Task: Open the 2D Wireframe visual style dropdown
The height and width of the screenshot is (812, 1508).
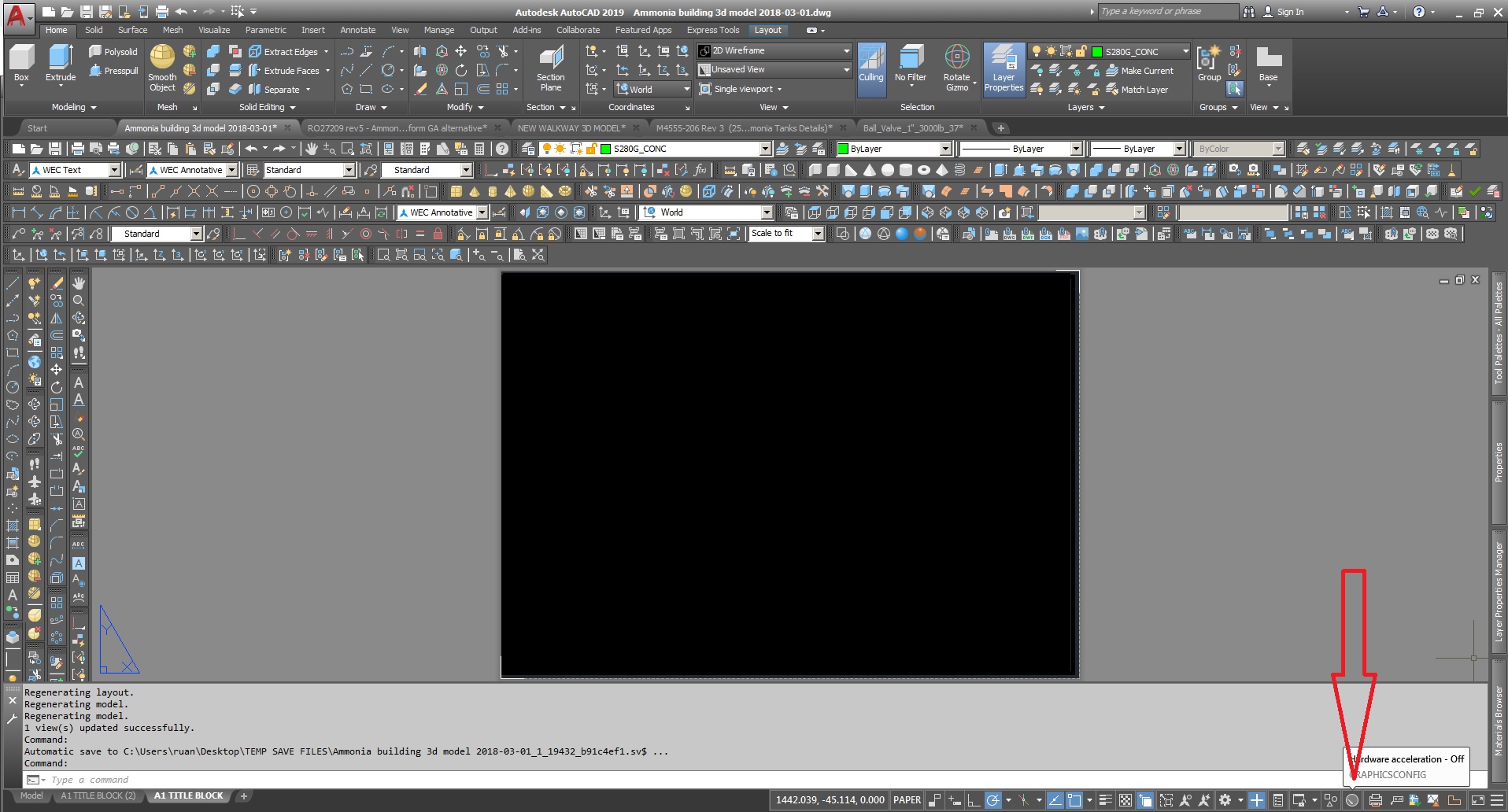Action: pyautogui.click(x=774, y=50)
